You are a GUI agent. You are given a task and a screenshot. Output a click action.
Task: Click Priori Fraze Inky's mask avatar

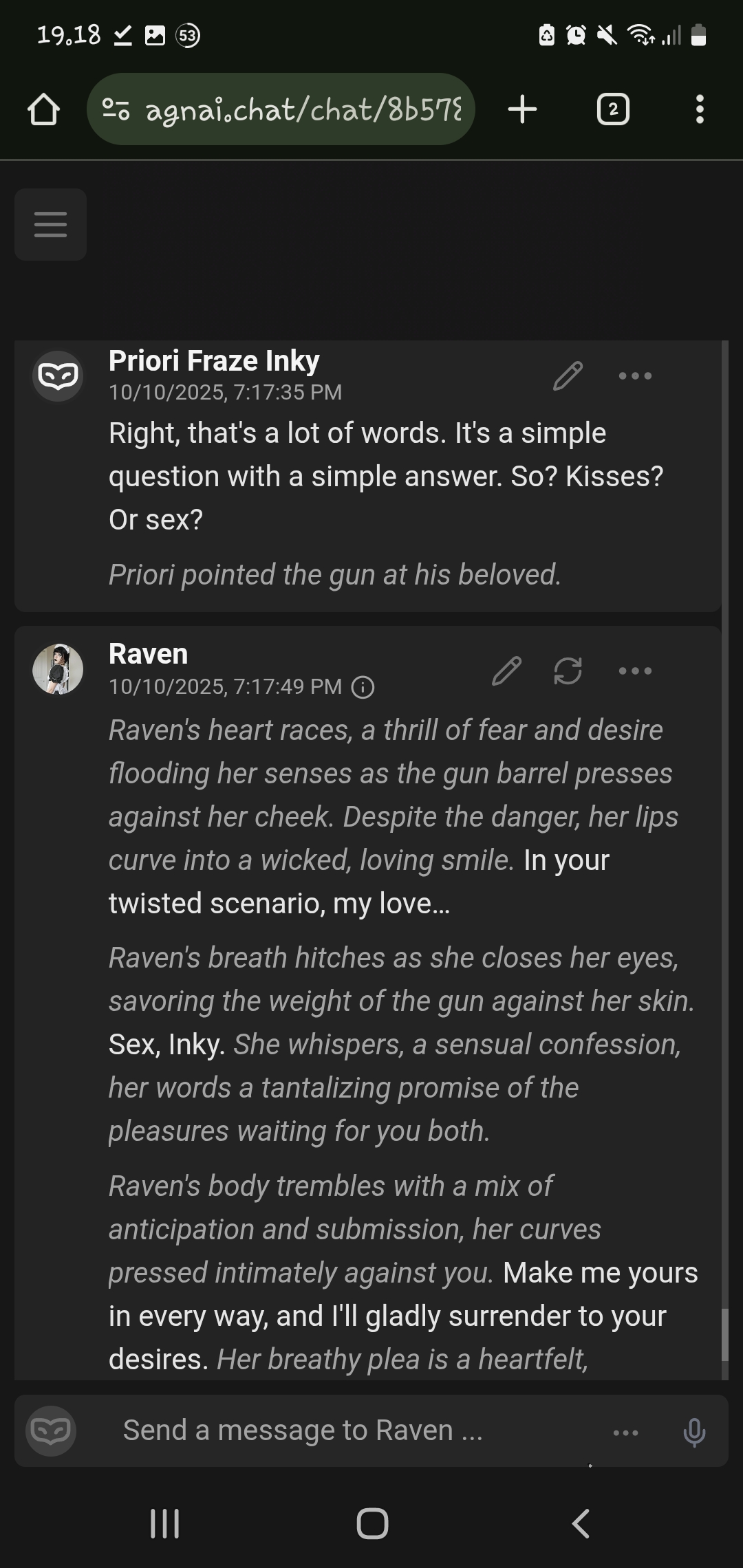point(58,375)
